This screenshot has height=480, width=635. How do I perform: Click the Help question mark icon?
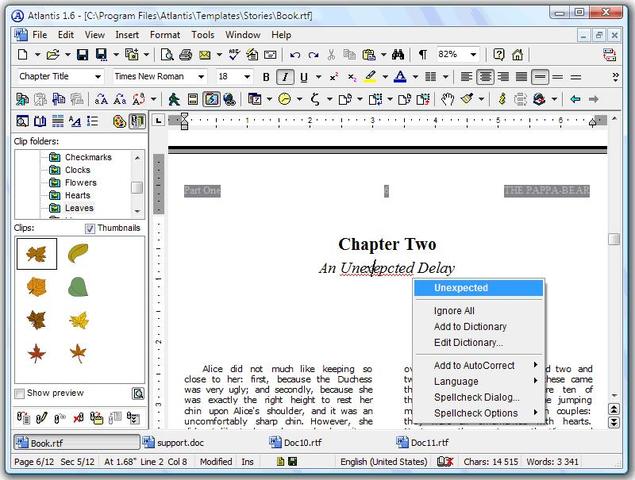(499, 55)
